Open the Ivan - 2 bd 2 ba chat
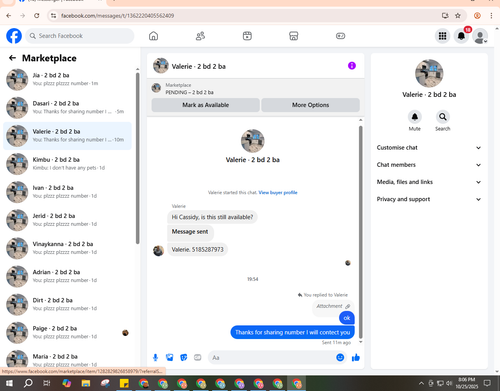500x391 pixels. (67, 192)
